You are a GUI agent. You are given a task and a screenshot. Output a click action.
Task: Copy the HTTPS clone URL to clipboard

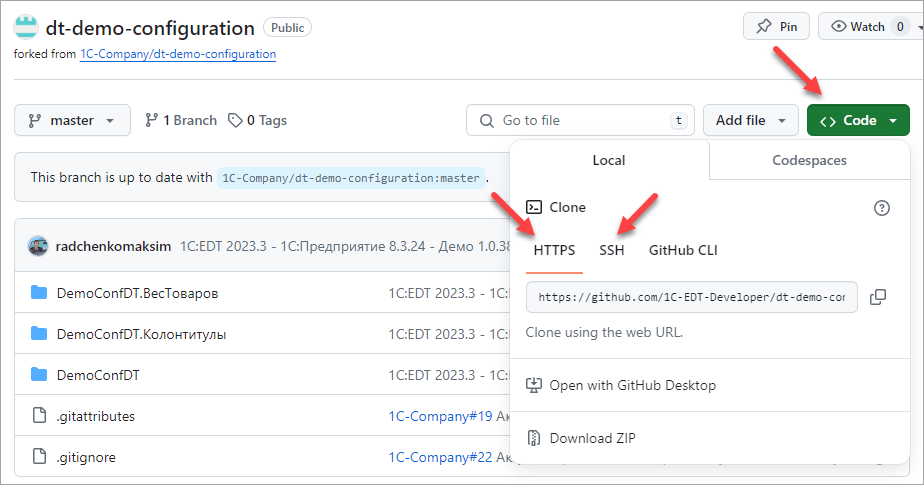[878, 297]
